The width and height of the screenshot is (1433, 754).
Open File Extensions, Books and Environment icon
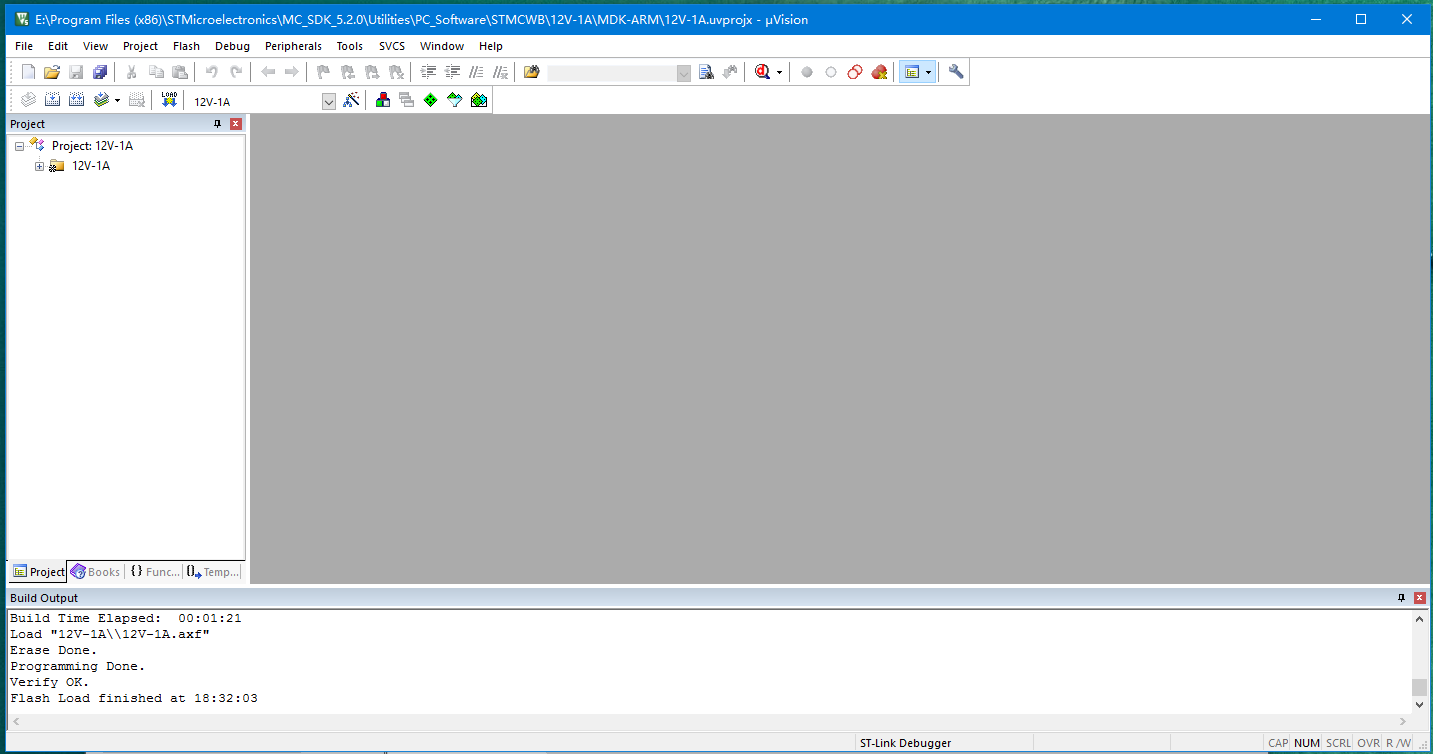(383, 100)
